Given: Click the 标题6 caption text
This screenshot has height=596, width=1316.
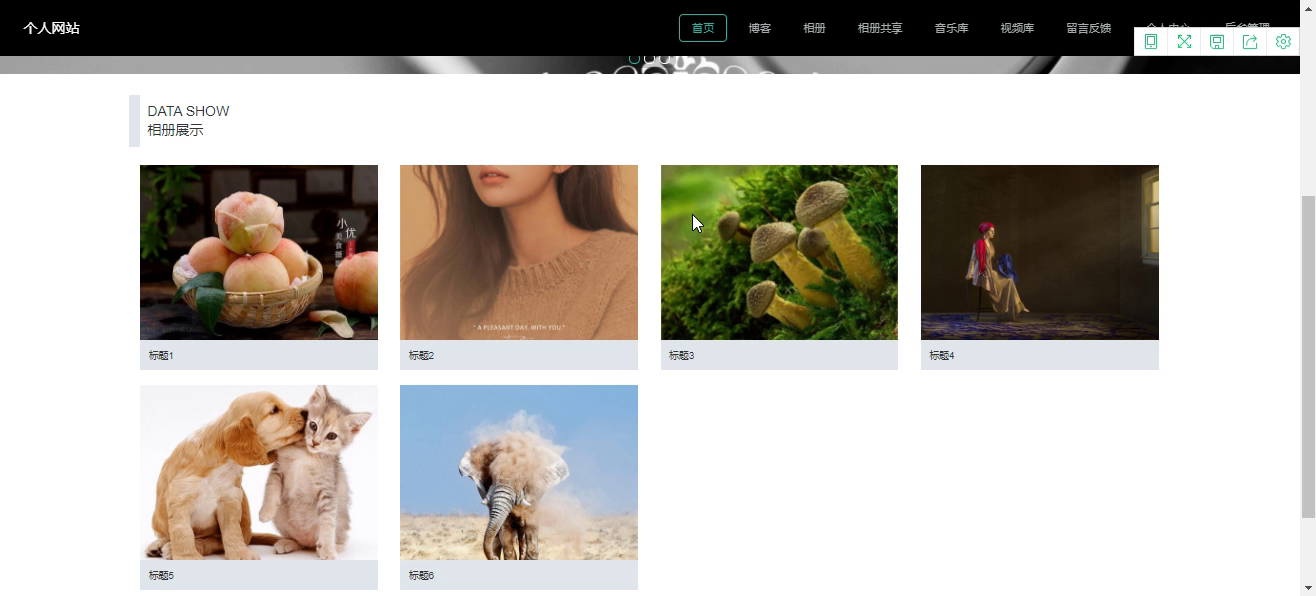Looking at the screenshot, I should [x=421, y=575].
